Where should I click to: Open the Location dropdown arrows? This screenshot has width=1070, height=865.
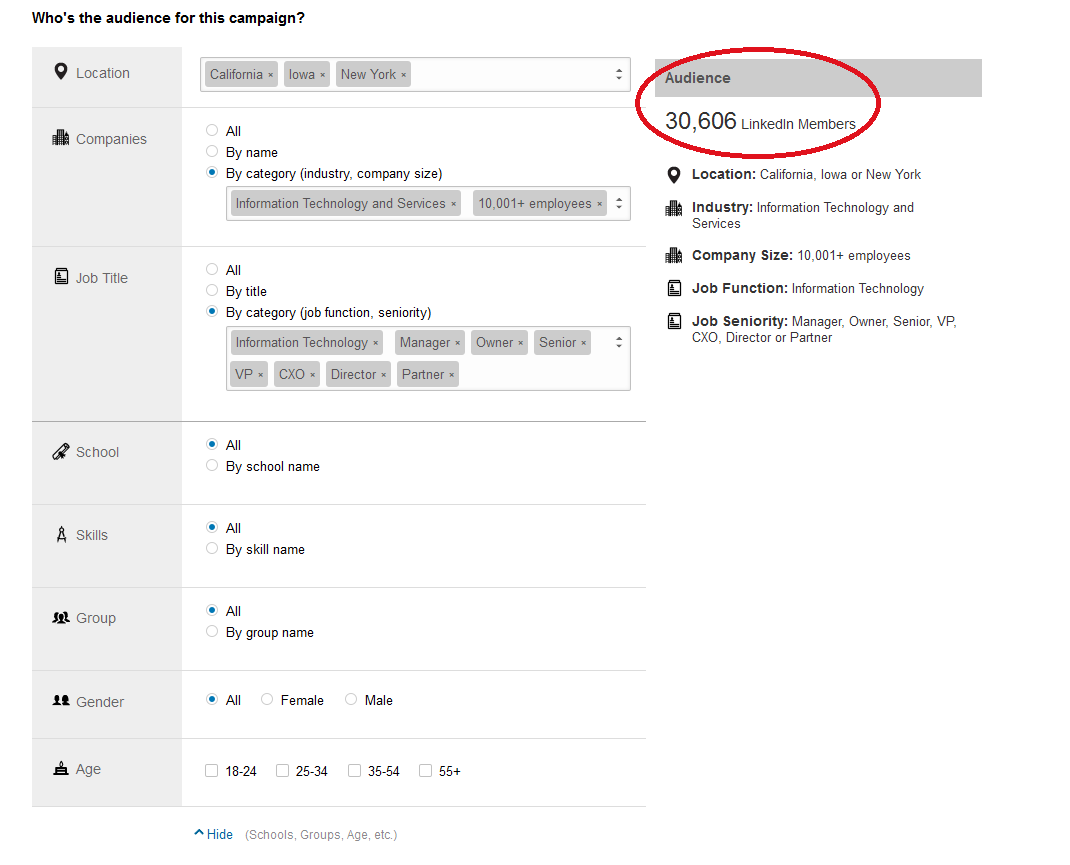point(619,74)
